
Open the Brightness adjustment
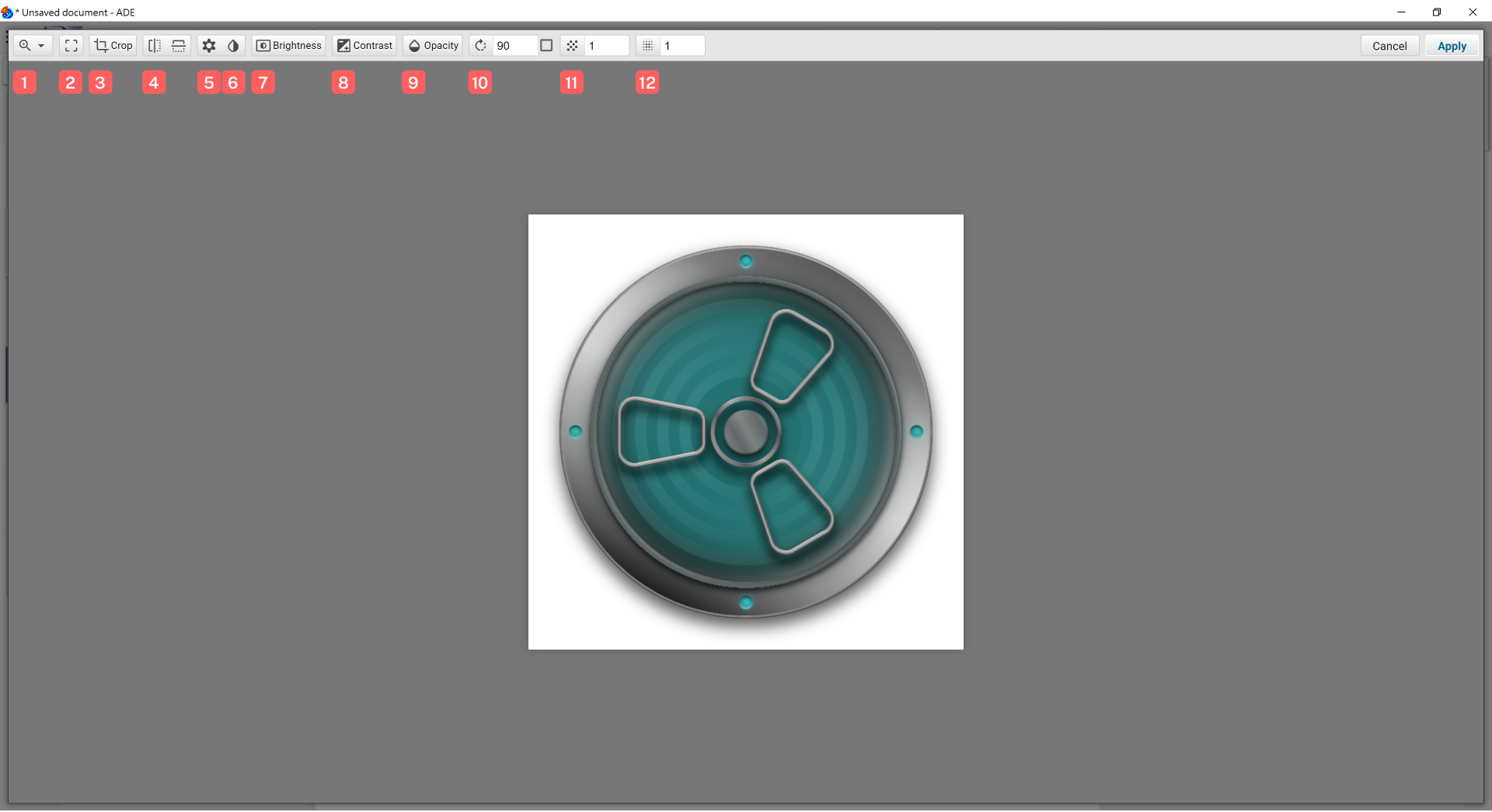[x=289, y=46]
